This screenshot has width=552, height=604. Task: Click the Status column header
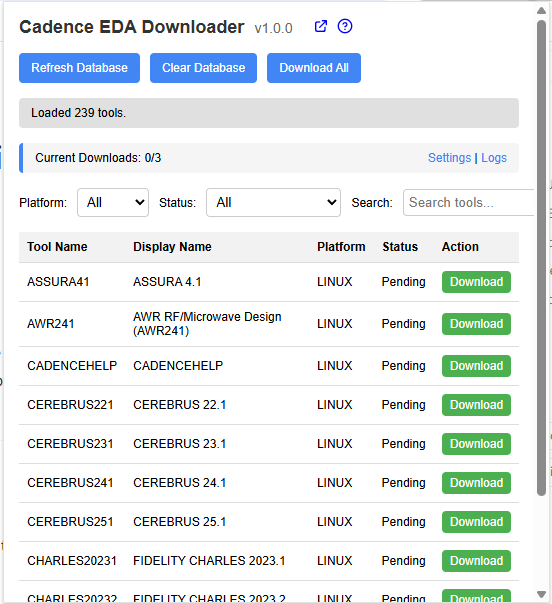400,247
